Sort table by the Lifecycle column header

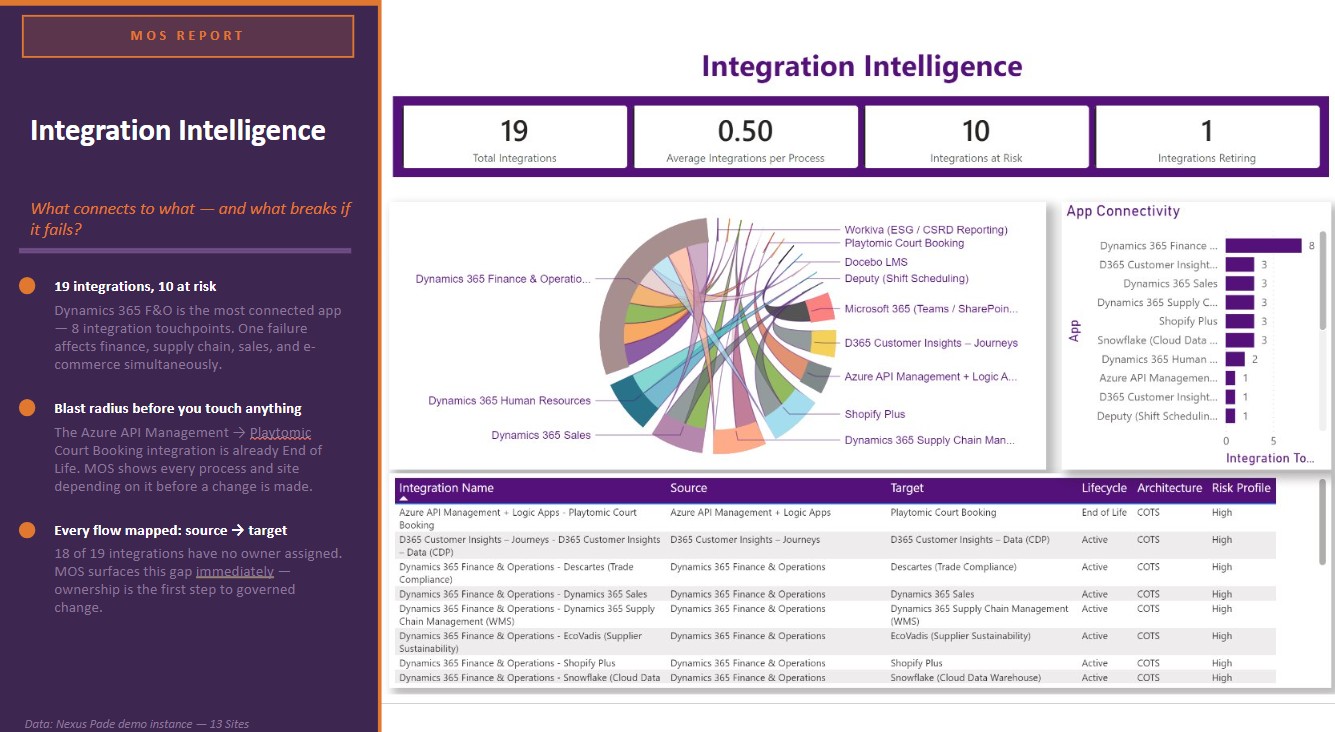tap(1104, 488)
